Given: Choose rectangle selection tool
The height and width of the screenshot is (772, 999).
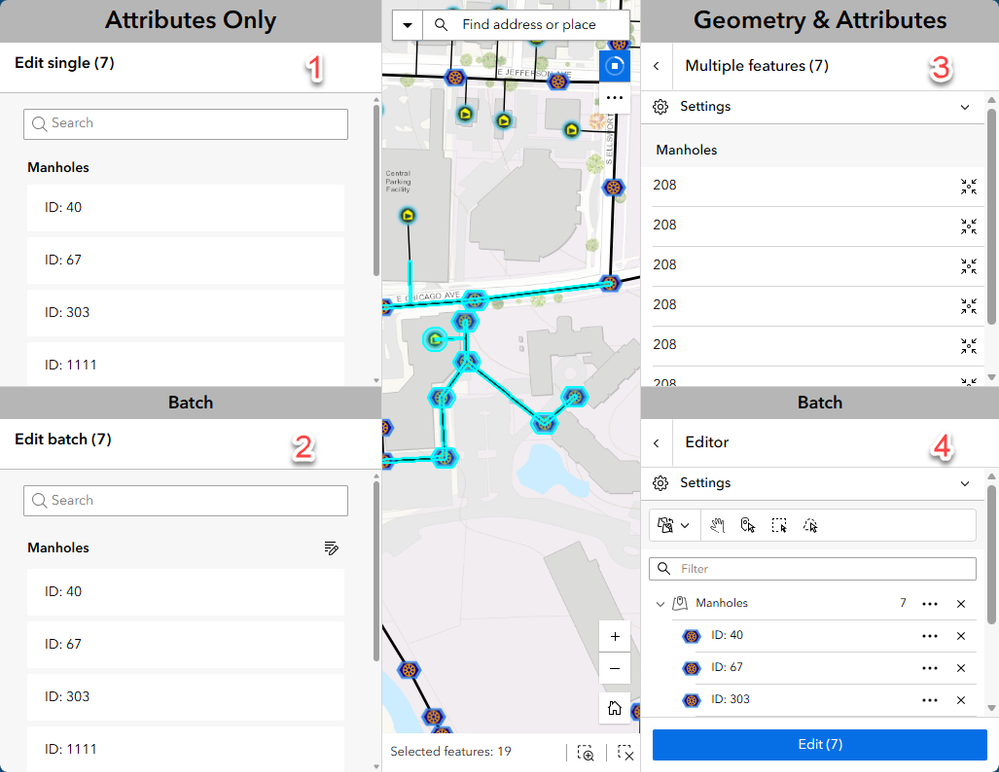Looking at the screenshot, I should pos(779,525).
